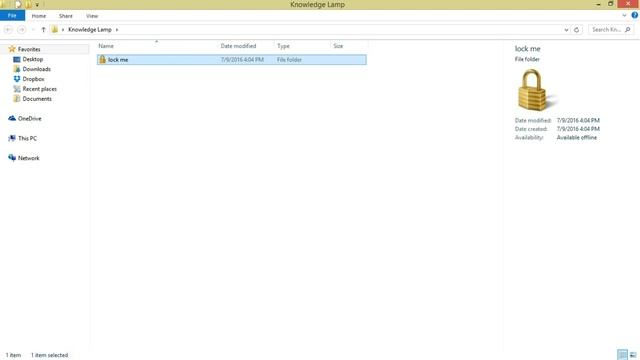Open the Share ribbon tab
This screenshot has height=360, width=640.
coord(66,16)
